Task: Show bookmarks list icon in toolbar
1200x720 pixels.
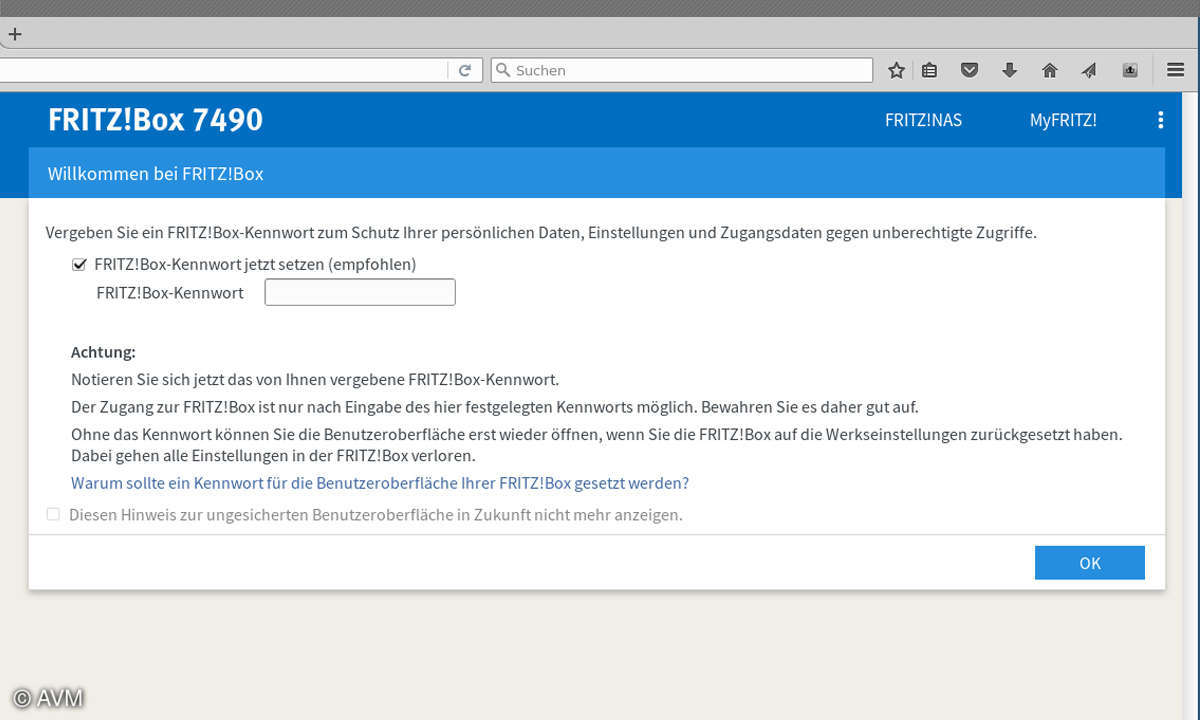Action: [x=930, y=70]
